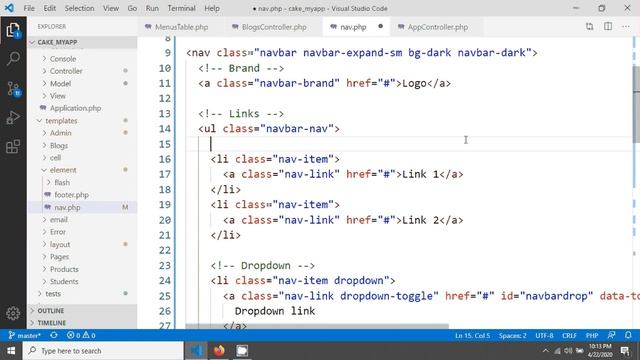Open the Source Control view
Viewport: 640px width, 360px height.
point(13,88)
